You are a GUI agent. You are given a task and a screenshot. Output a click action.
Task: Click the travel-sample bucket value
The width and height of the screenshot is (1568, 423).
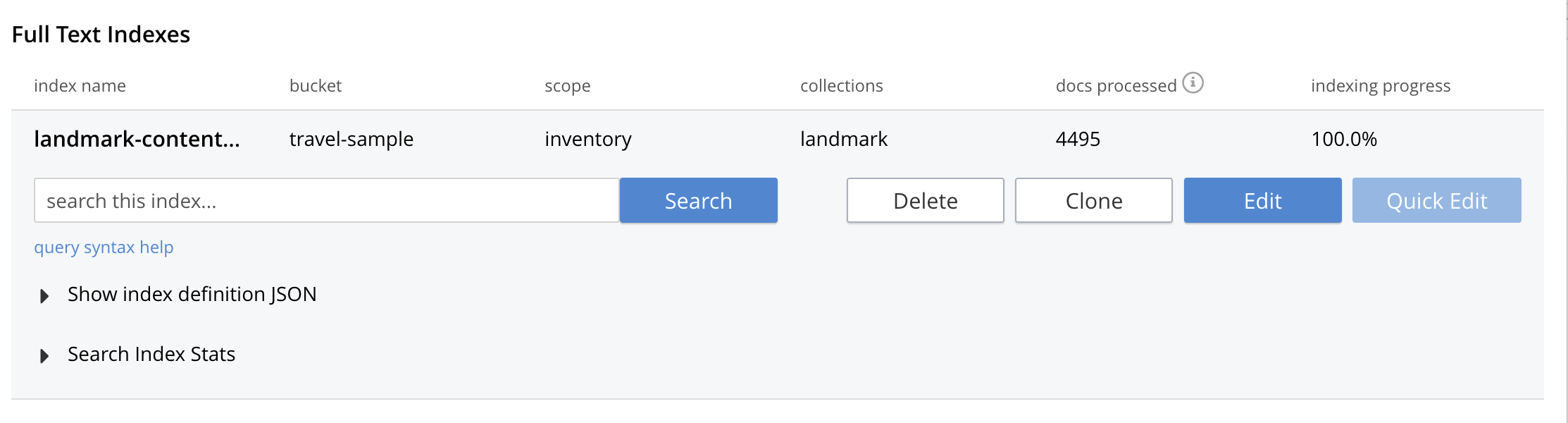click(x=351, y=140)
